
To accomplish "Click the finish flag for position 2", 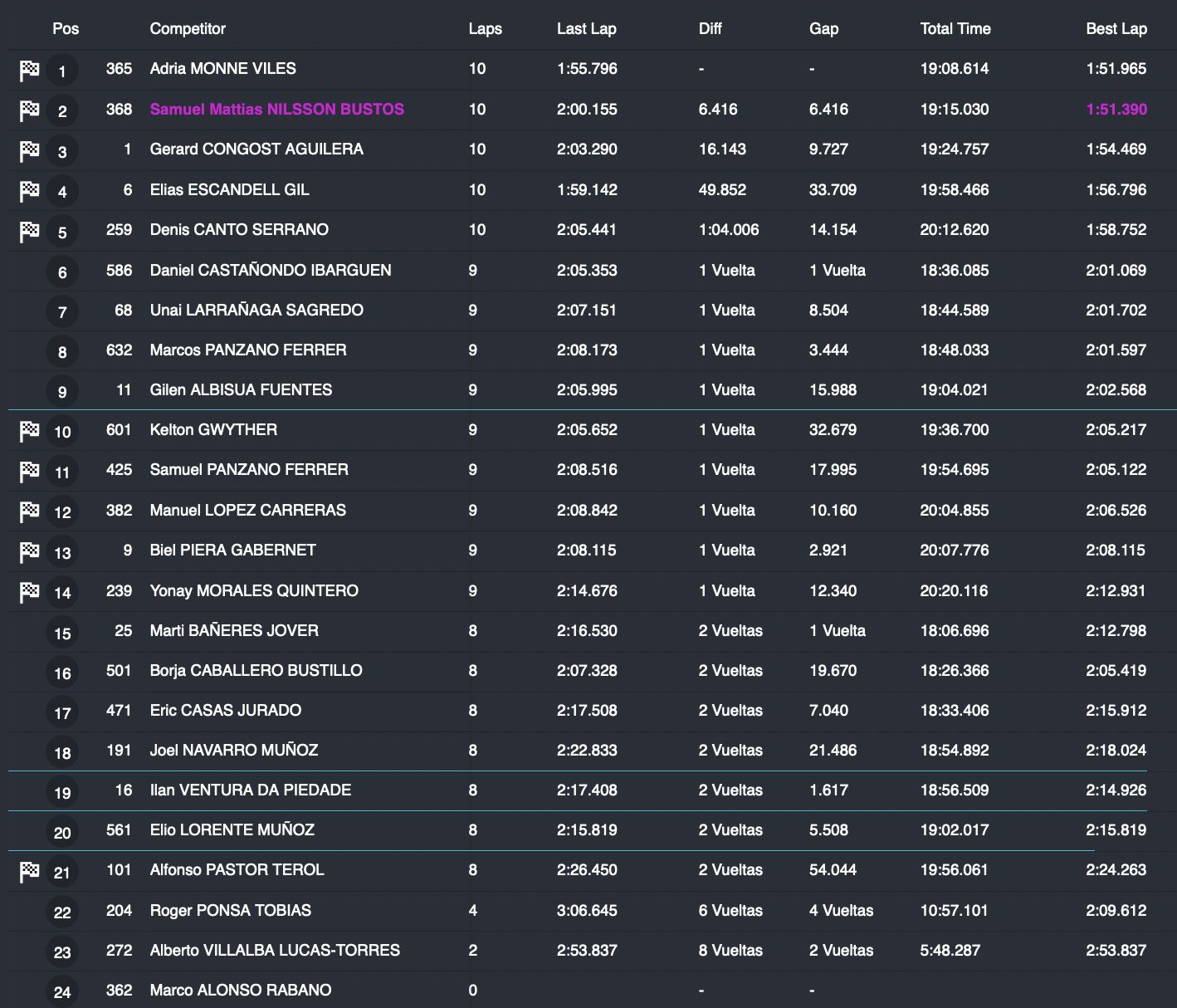I will (30, 110).
